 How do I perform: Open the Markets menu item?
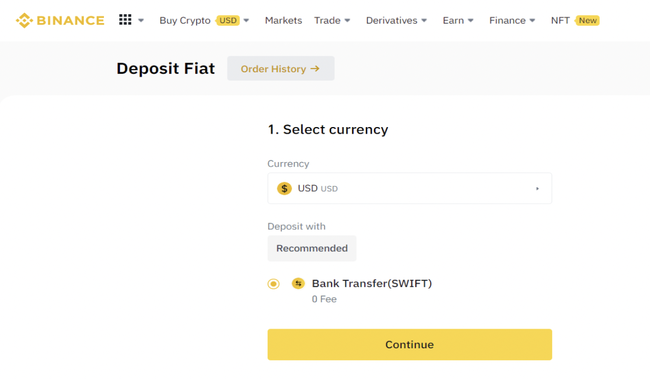(284, 20)
